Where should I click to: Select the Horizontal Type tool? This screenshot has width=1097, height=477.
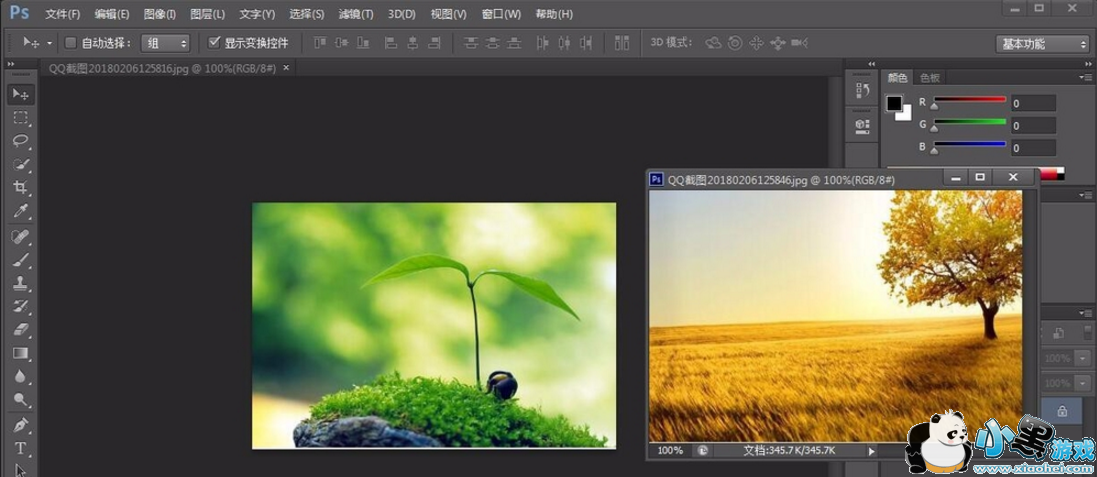click(x=20, y=448)
